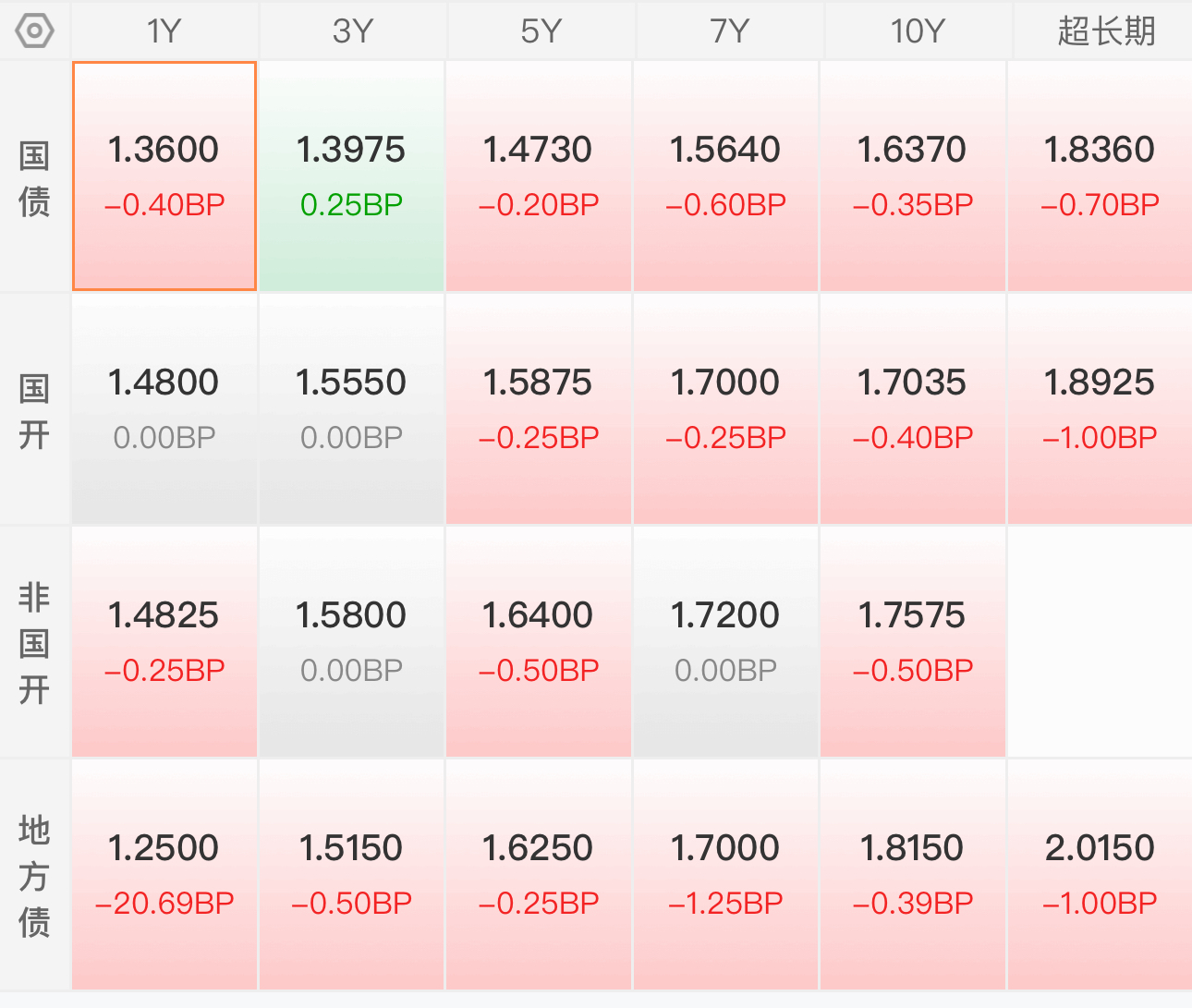This screenshot has width=1192, height=1008.
Task: Open the 地方债 1Y cell with -20.69BP
Action: click(164, 875)
